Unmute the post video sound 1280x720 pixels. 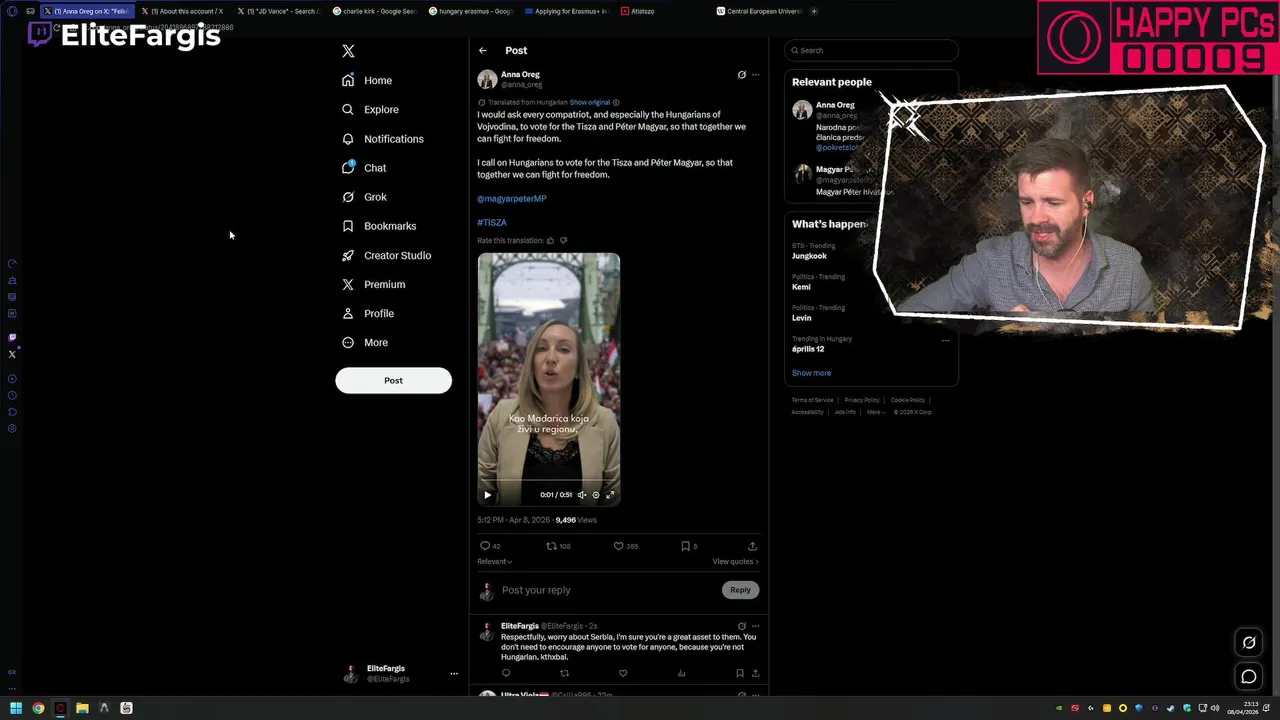(582, 495)
